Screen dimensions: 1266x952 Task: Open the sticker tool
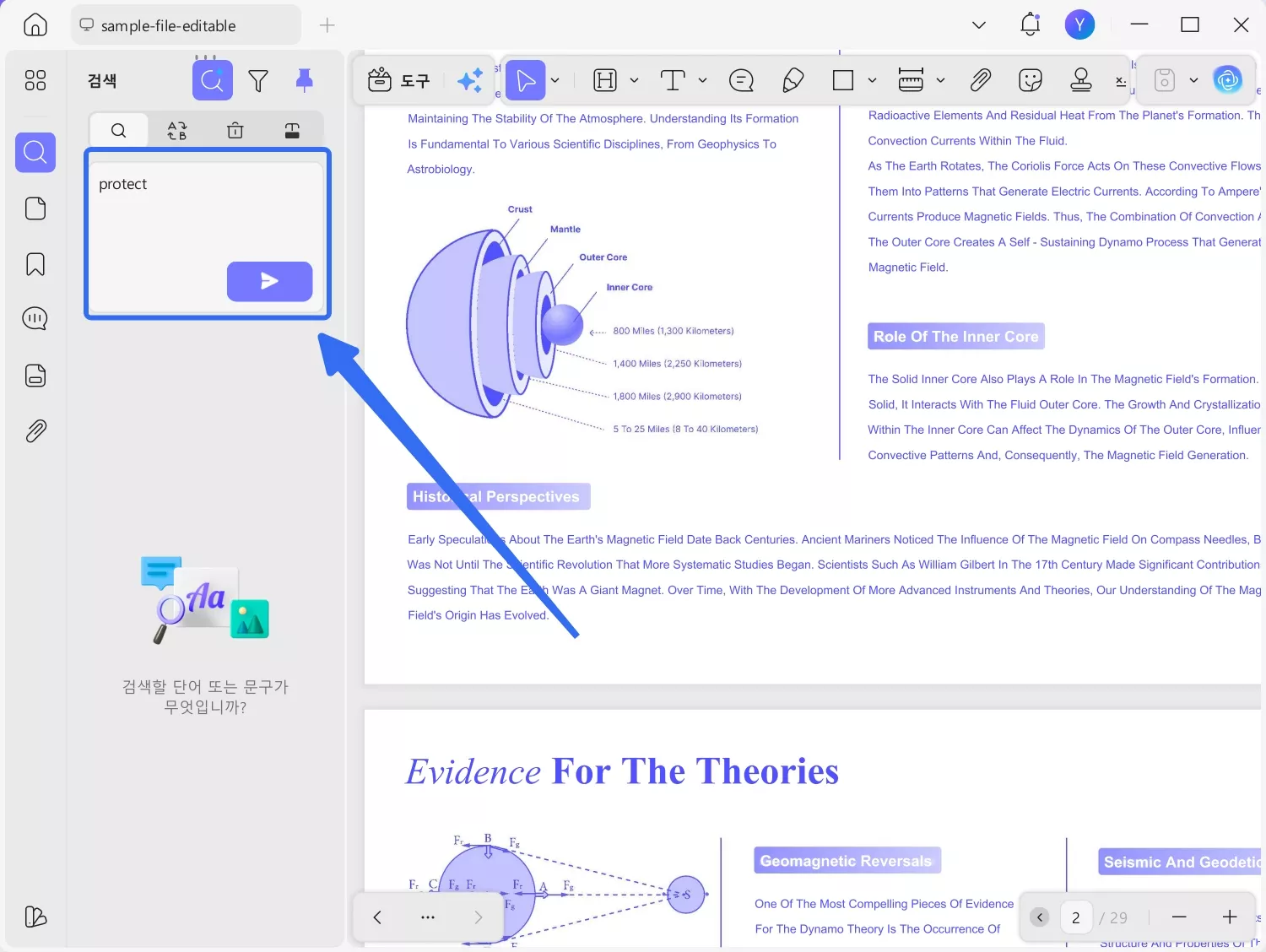pos(1031,81)
